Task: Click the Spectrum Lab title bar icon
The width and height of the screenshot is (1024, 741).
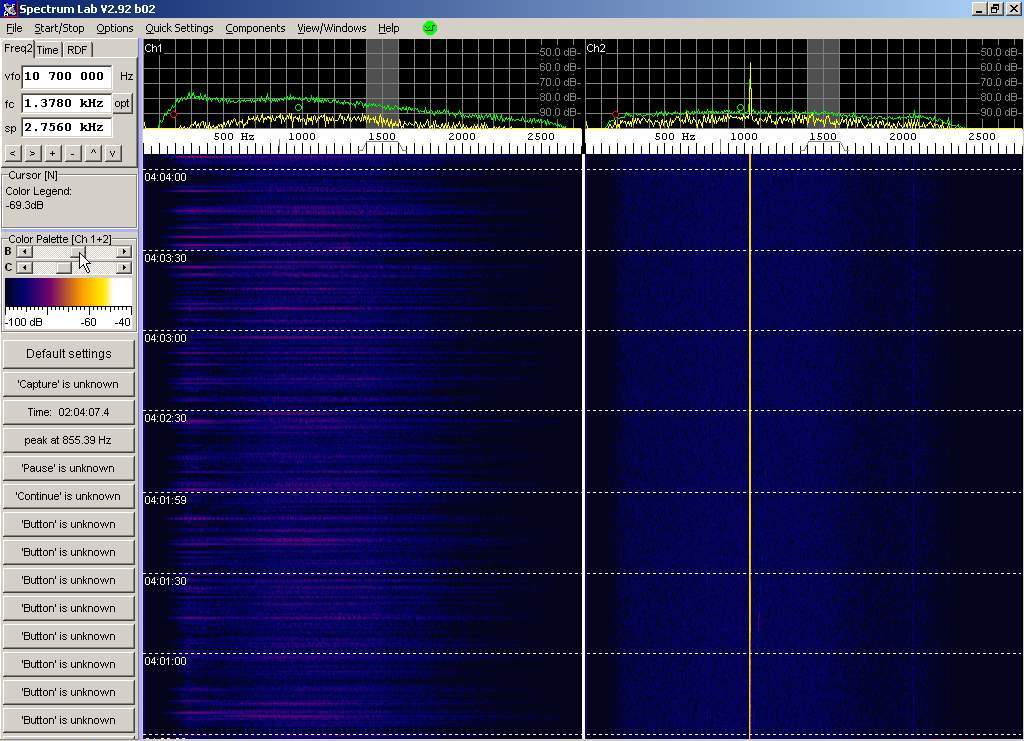Action: pos(9,9)
